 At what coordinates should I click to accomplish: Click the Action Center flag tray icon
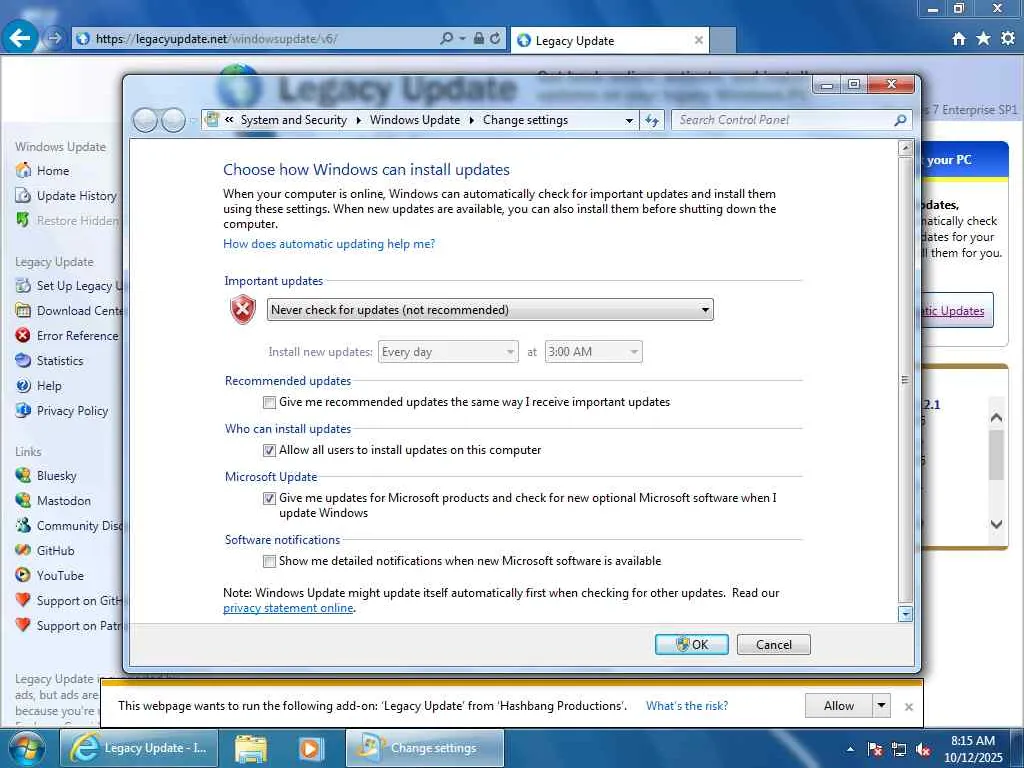(875, 749)
